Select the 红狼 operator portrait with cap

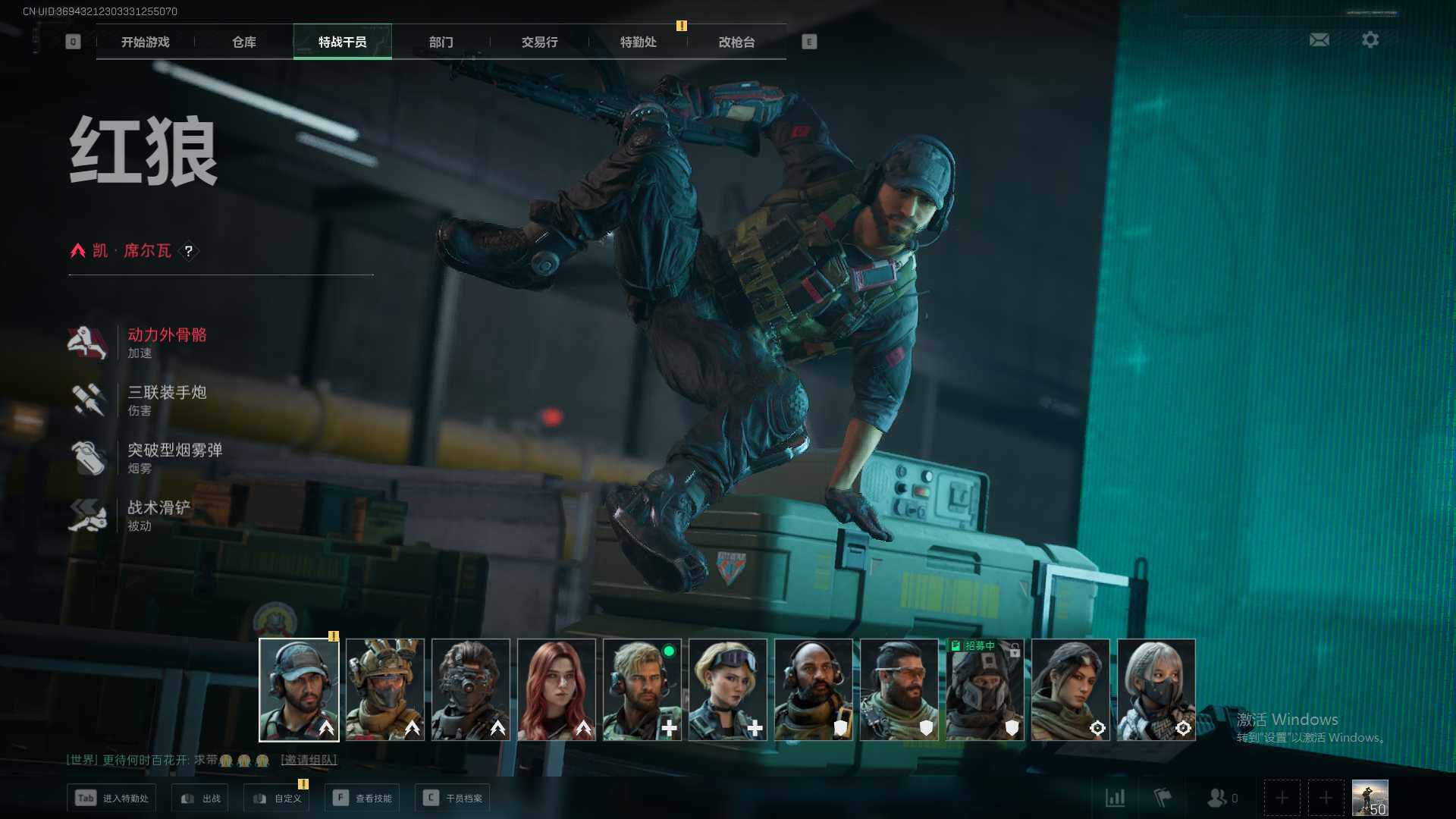tap(299, 689)
